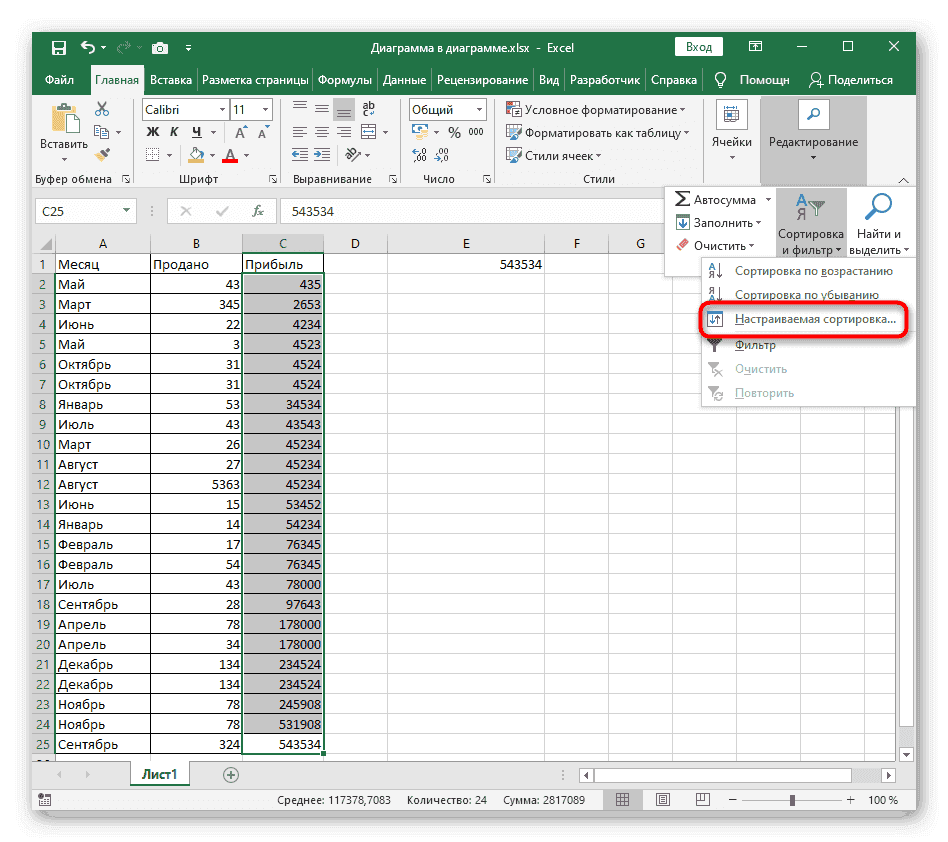This screenshot has width=948, height=842.
Task: Select the Лист1 sheet tab
Action: coord(158,774)
